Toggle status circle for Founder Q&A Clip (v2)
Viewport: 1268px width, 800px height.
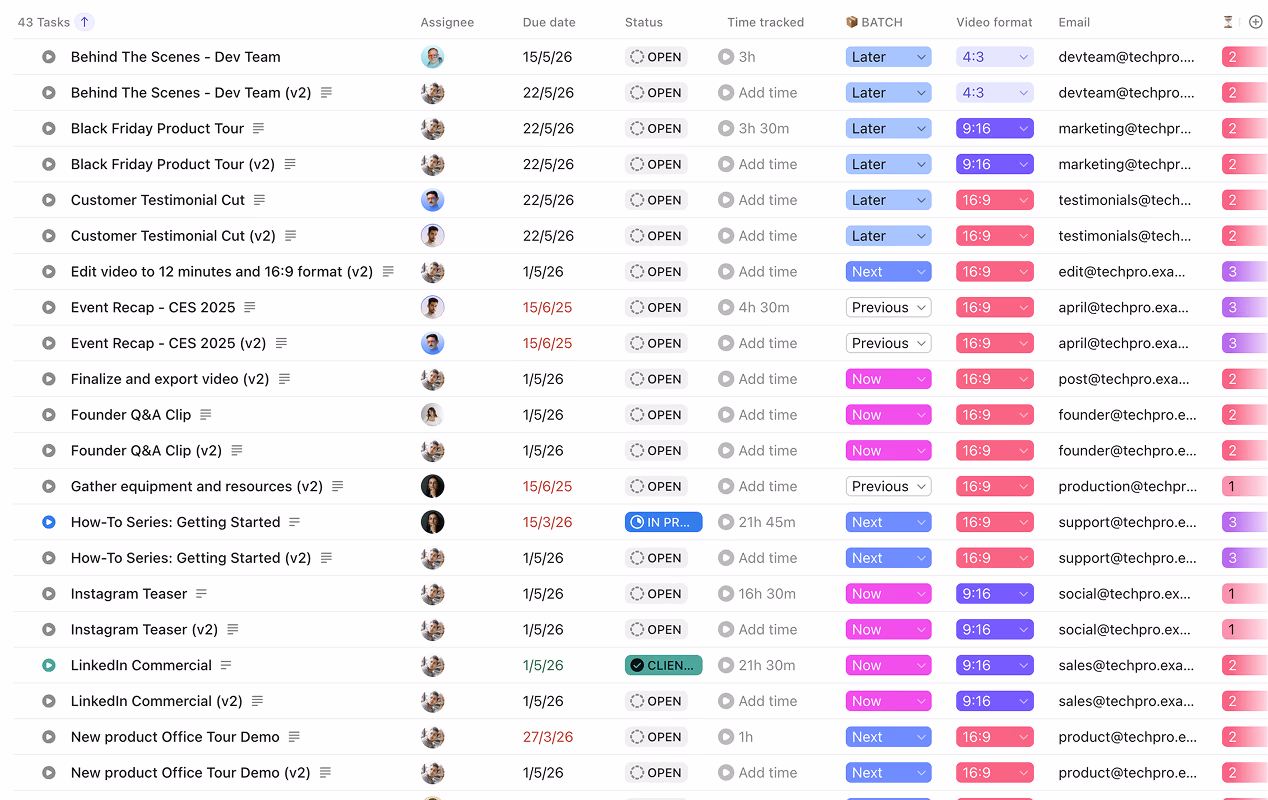point(48,451)
